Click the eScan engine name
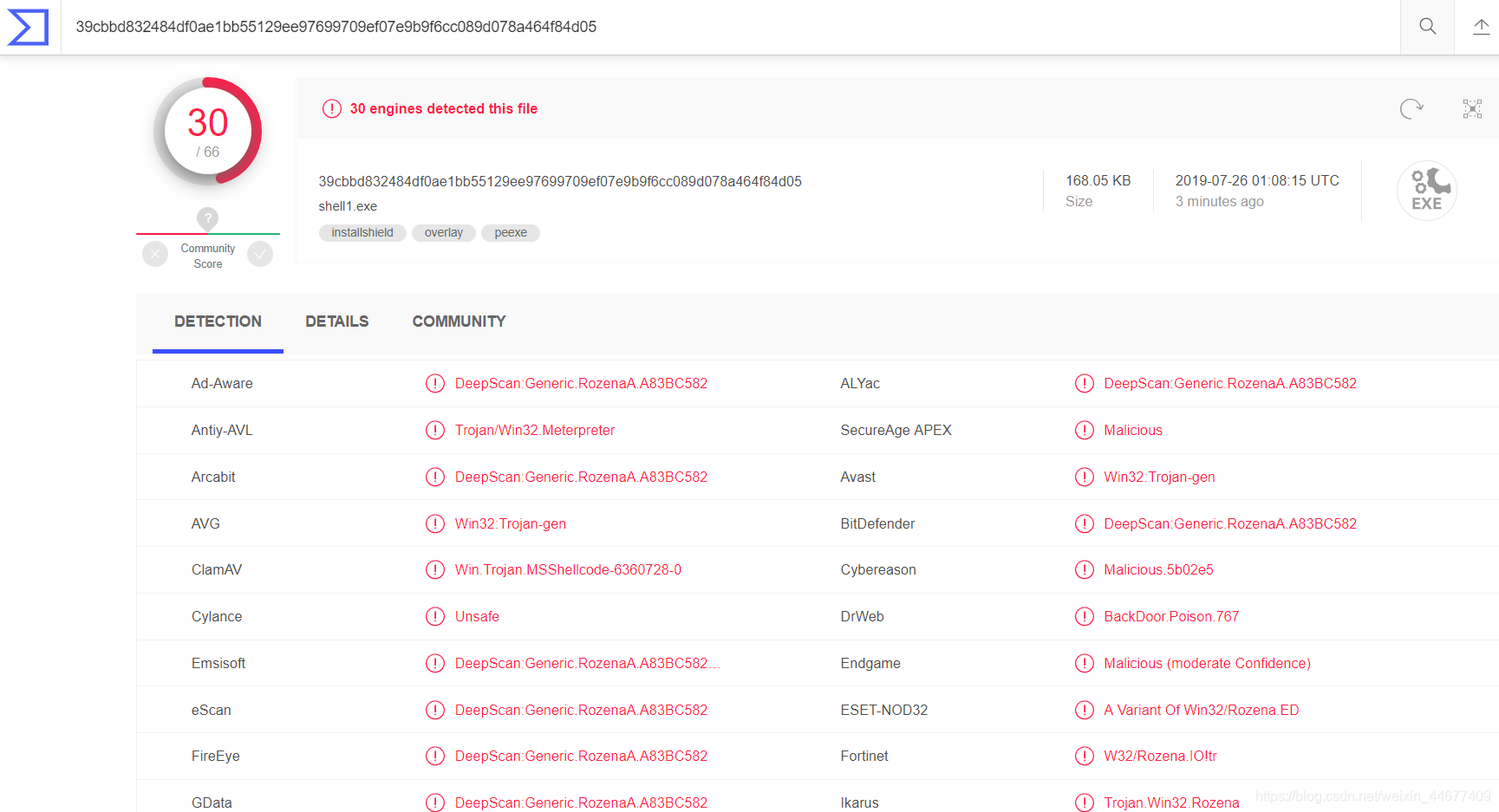Image resolution: width=1499 pixels, height=812 pixels. pyautogui.click(x=212, y=710)
